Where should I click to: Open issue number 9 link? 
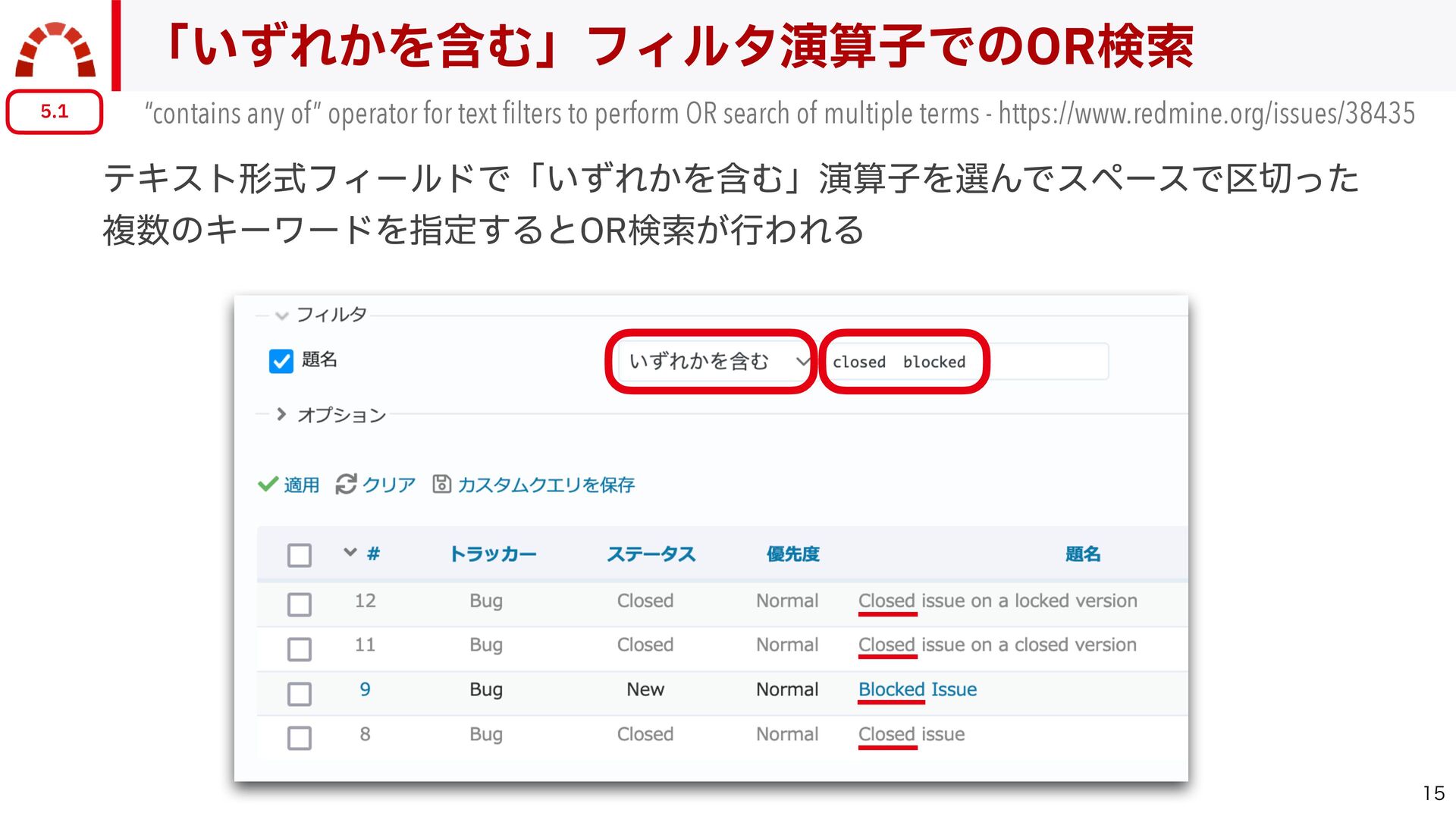click(365, 689)
